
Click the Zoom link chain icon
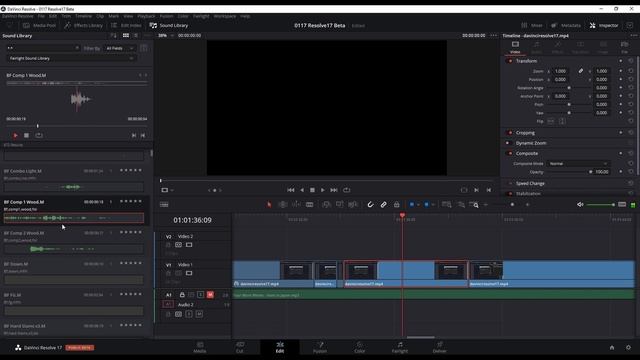pyautogui.click(x=580, y=71)
